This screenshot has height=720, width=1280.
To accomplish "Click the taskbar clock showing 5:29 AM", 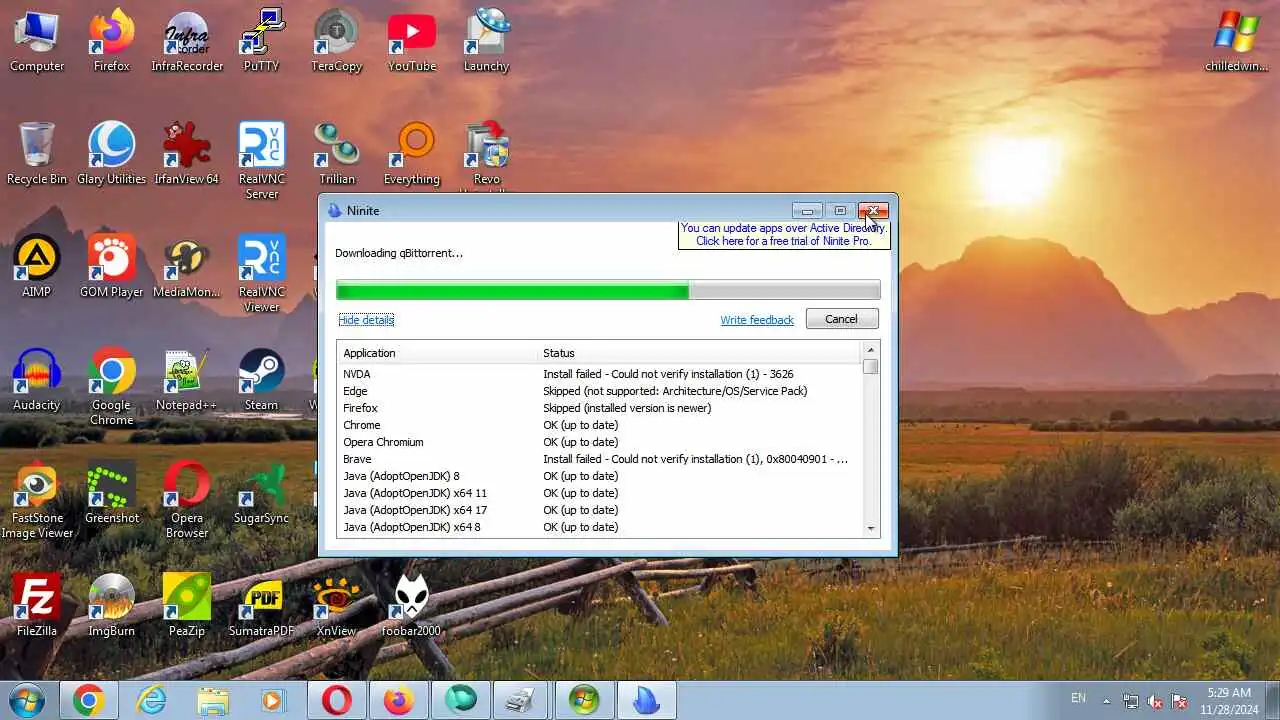I will (1229, 700).
